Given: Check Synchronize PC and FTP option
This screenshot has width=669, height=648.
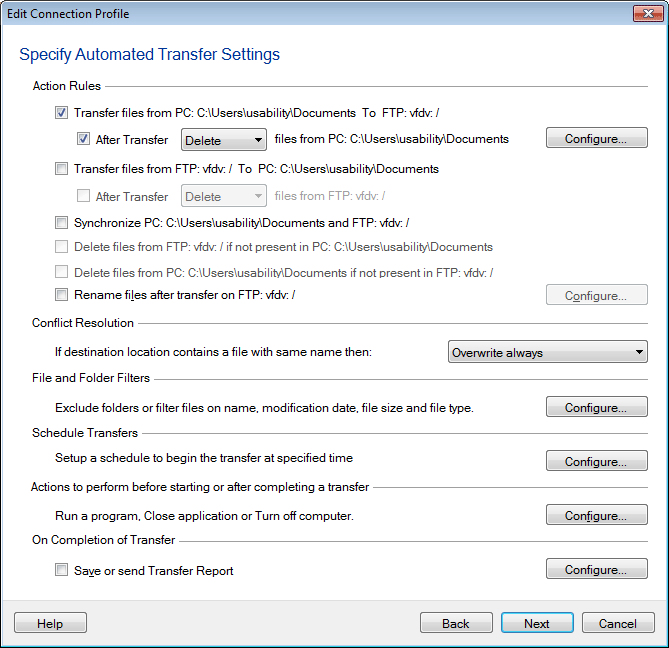Looking at the screenshot, I should tap(62, 222).
